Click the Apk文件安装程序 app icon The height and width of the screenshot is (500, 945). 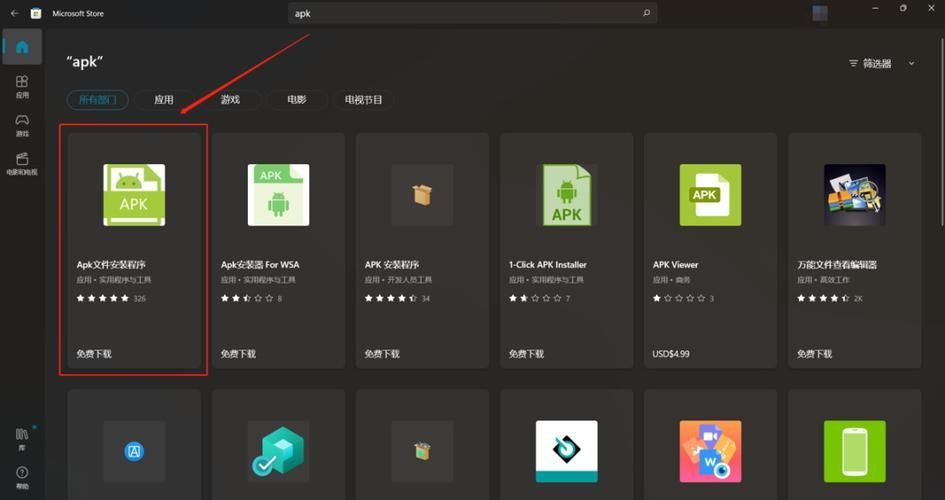134,195
